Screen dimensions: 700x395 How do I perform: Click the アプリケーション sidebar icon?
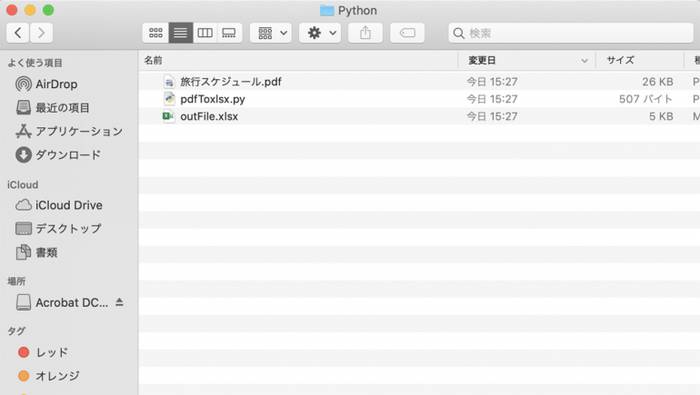click(23, 131)
